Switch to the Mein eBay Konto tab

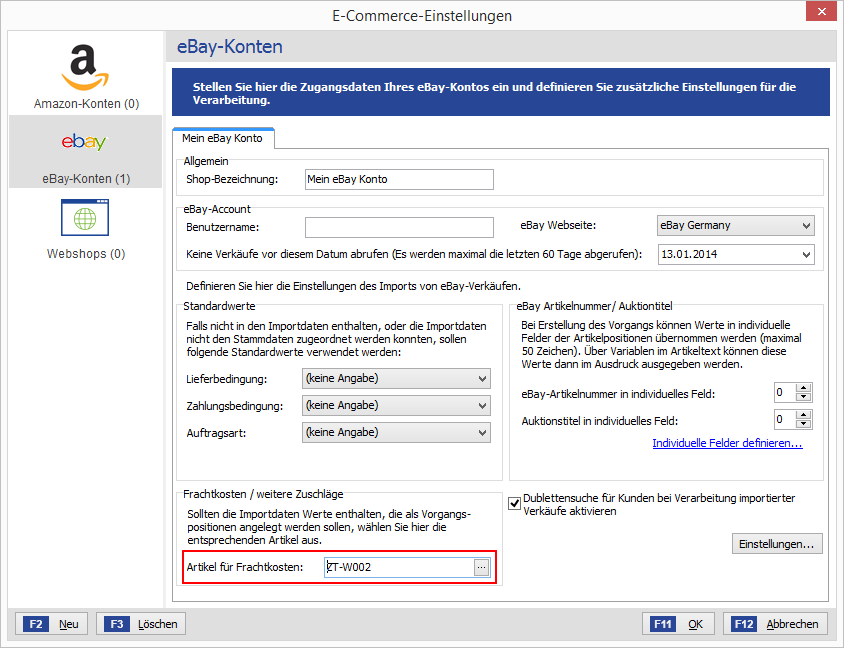222,138
